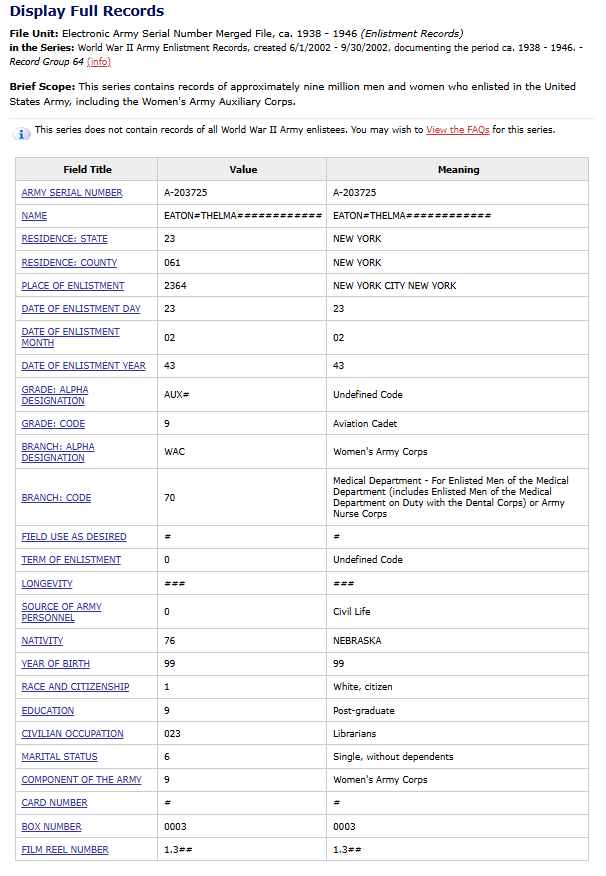Image resolution: width=606 pixels, height=876 pixels.
Task: Click the NAME field title link
Action: [x=34, y=216]
